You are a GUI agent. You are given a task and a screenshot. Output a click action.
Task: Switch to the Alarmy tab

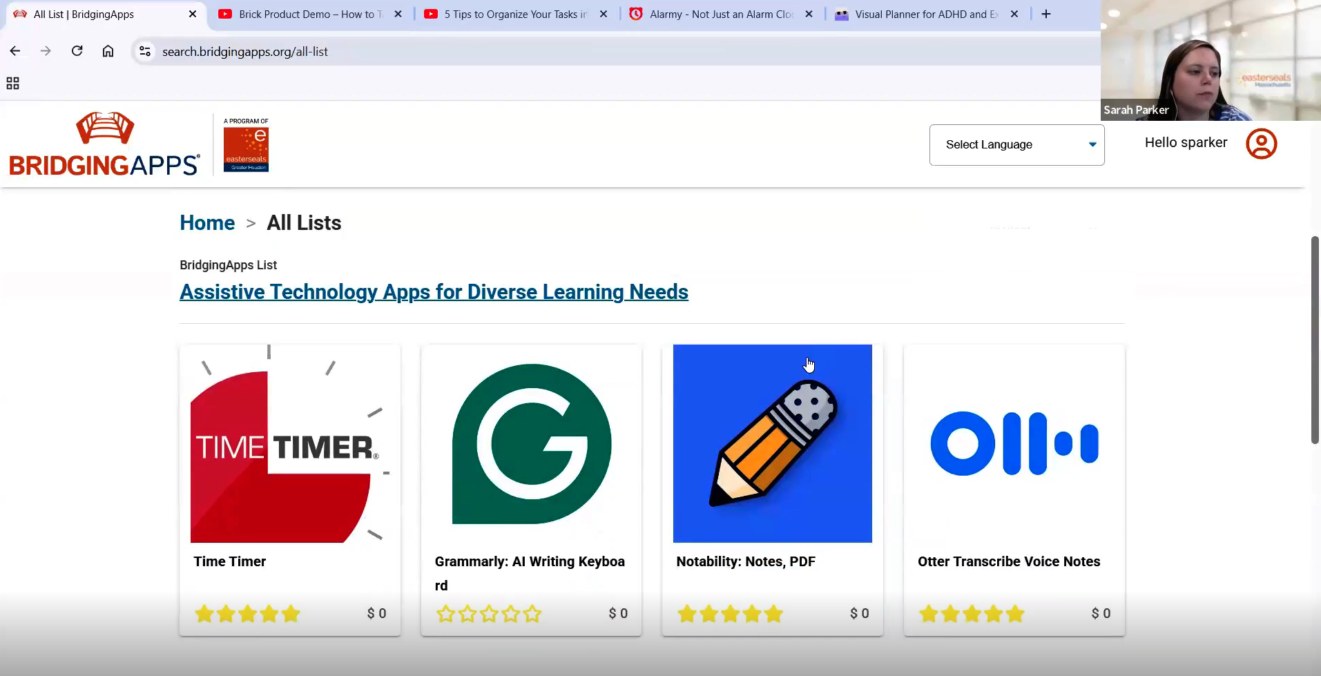[x=719, y=14]
